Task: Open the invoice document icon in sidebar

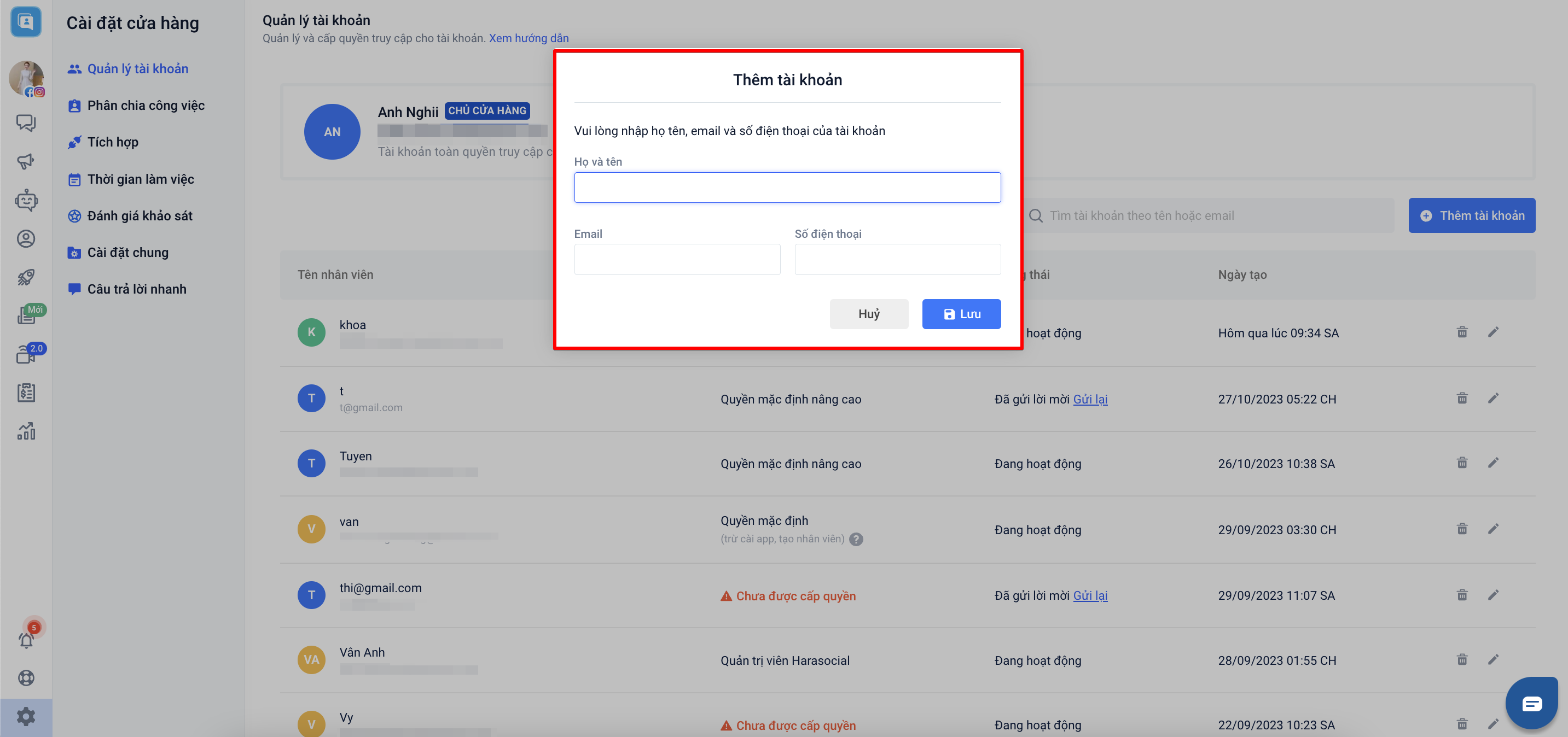Action: point(26,393)
